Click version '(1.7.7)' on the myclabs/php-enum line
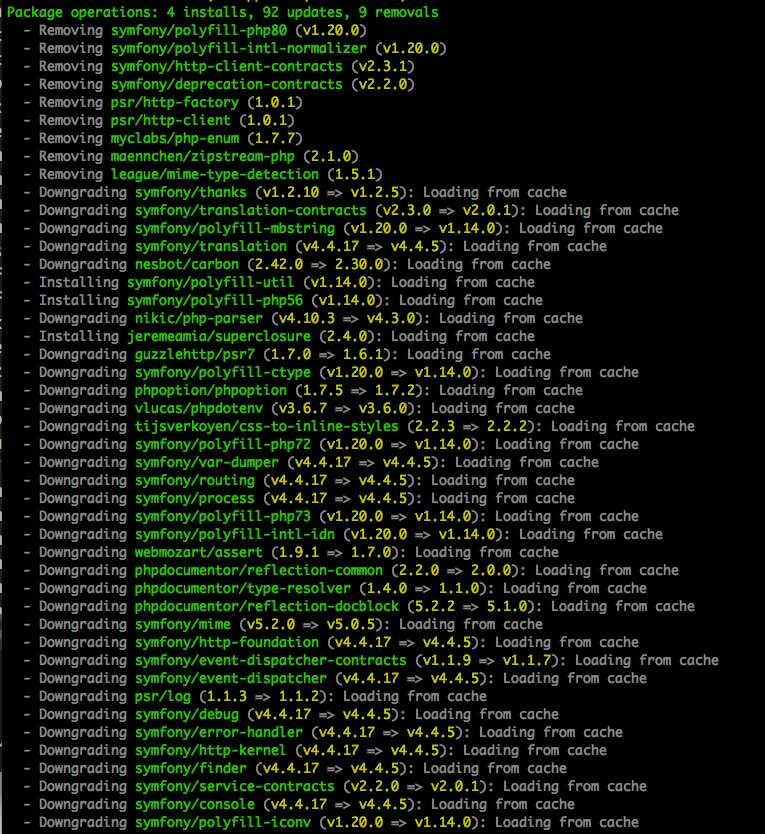Image resolution: width=765 pixels, height=834 pixels. click(x=275, y=138)
